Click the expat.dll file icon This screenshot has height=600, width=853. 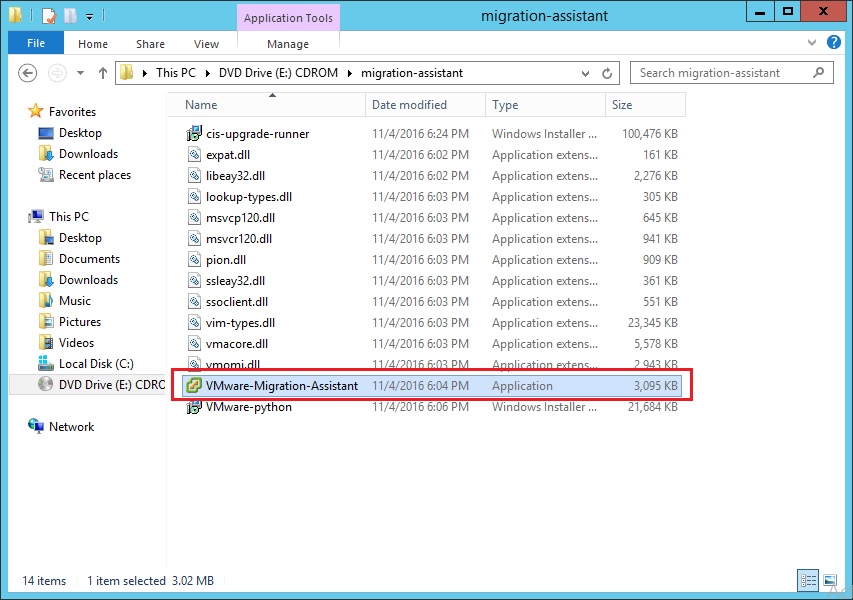[x=194, y=154]
